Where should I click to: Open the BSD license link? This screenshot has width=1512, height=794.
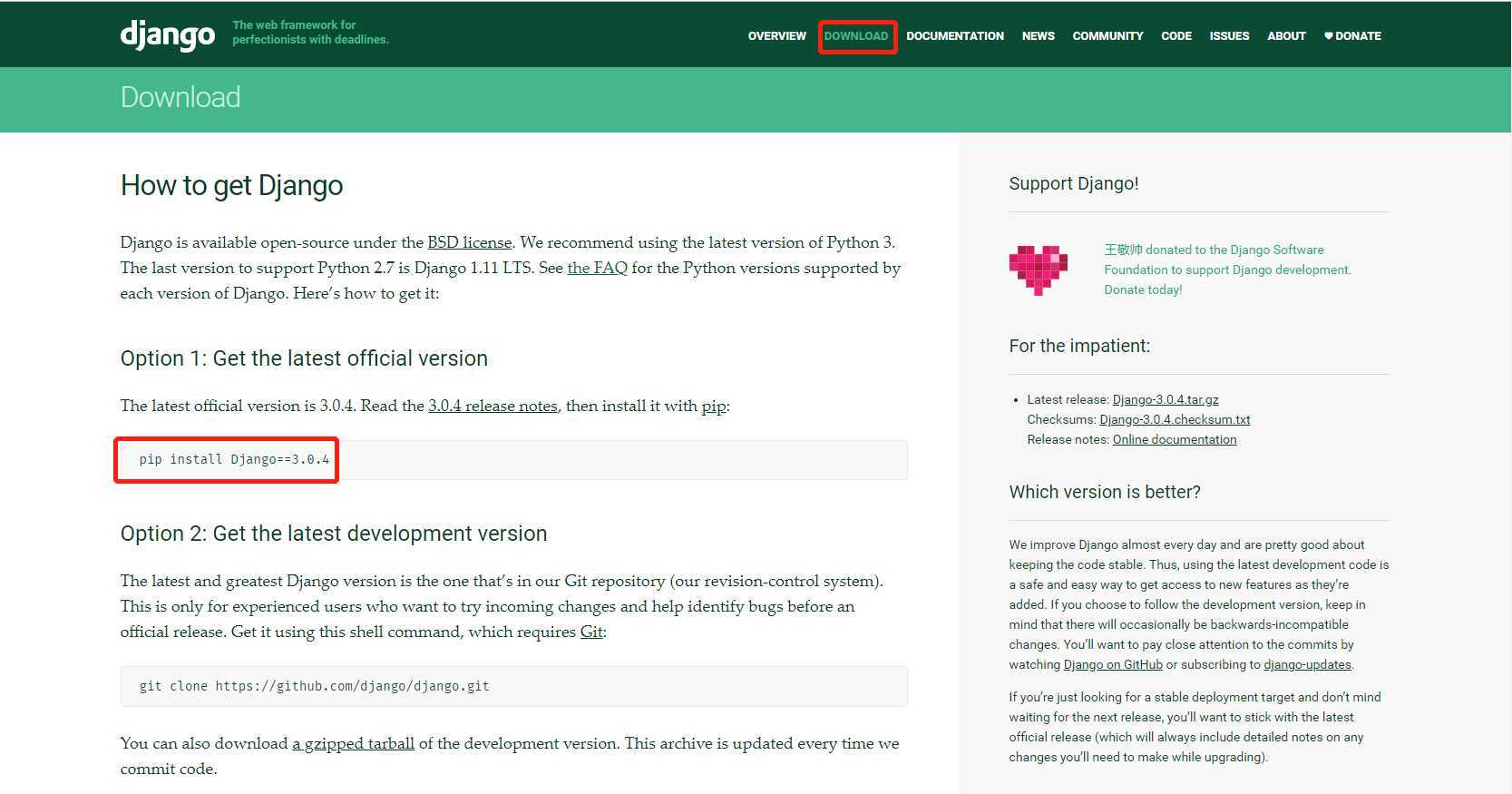pyautogui.click(x=470, y=242)
